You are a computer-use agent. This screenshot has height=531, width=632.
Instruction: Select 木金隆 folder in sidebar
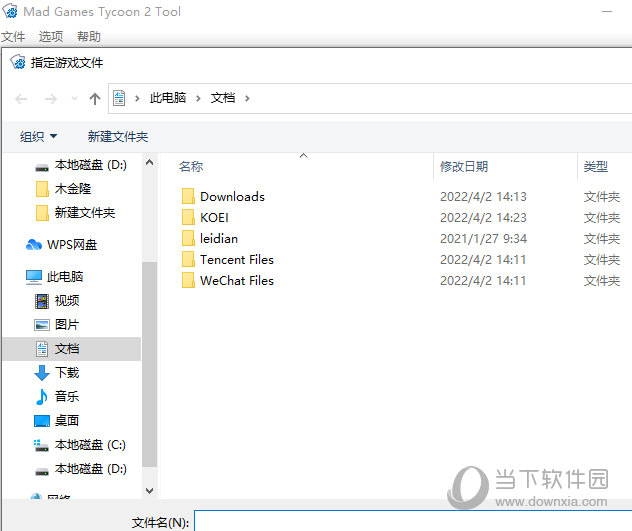point(64,189)
